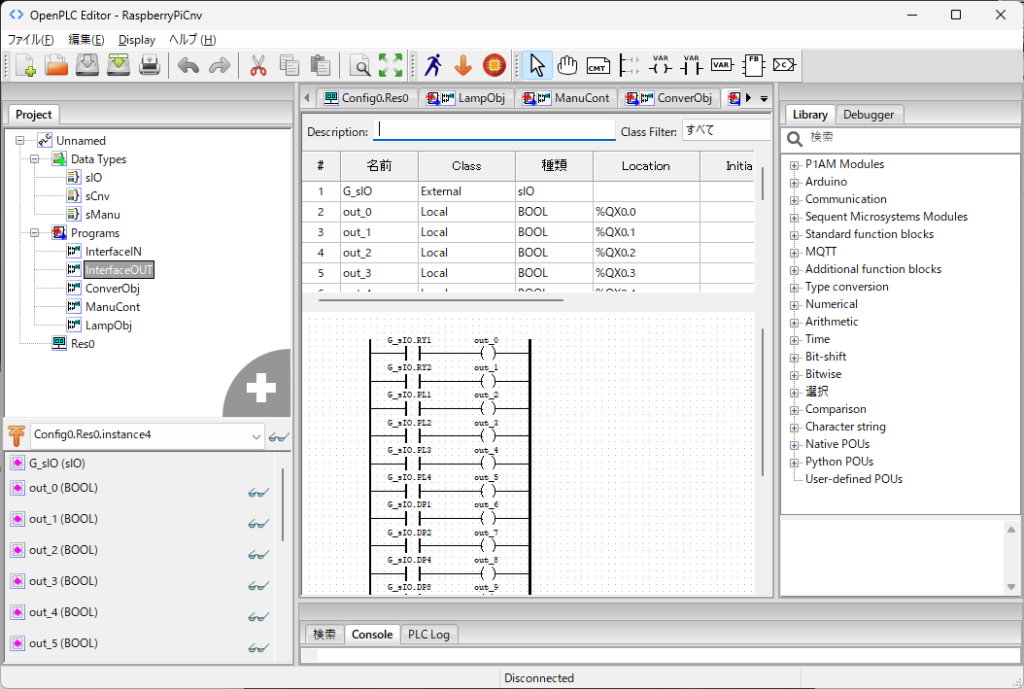This screenshot has height=689, width=1024.
Task: Switch to the Config0.Res0 editor tab
Action: point(366,98)
